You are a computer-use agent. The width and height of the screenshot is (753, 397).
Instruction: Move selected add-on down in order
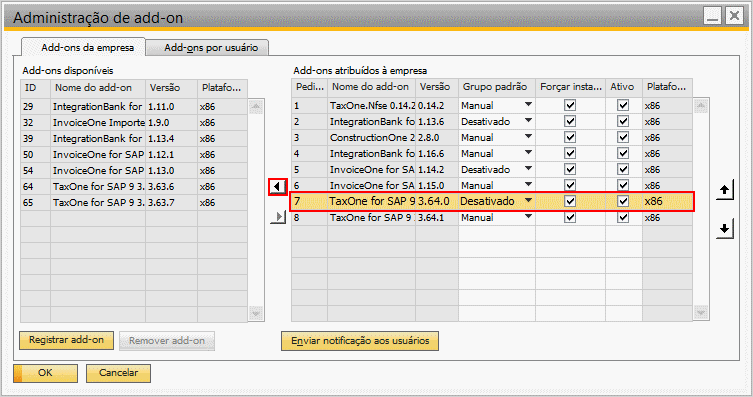pyautogui.click(x=725, y=229)
